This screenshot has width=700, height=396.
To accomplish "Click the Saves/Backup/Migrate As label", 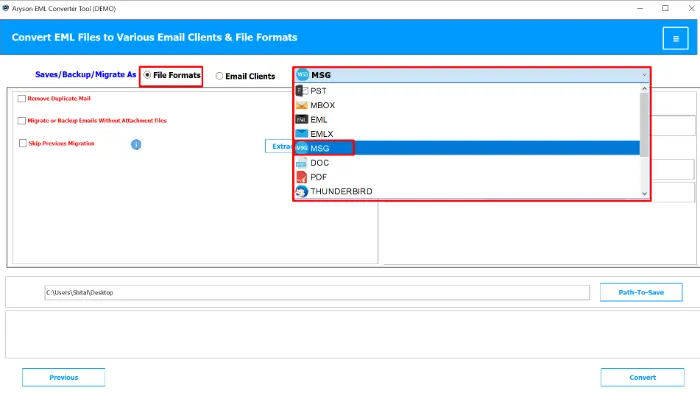I will [85, 75].
